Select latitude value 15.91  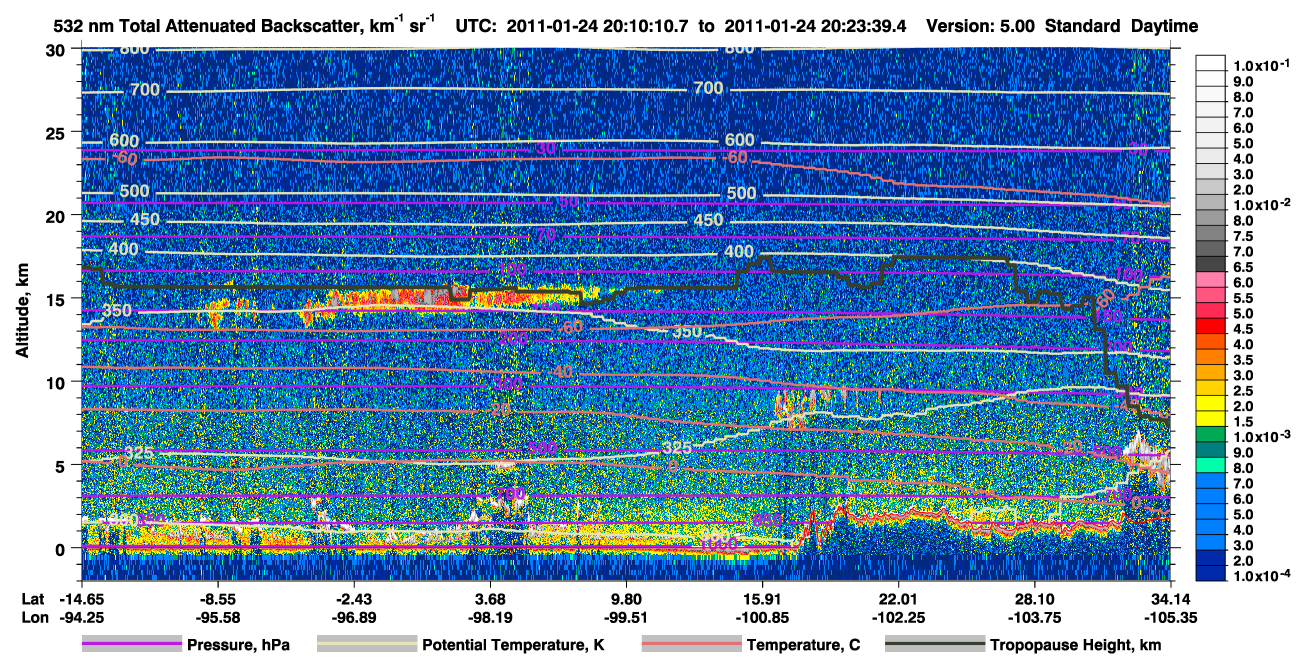tap(762, 598)
